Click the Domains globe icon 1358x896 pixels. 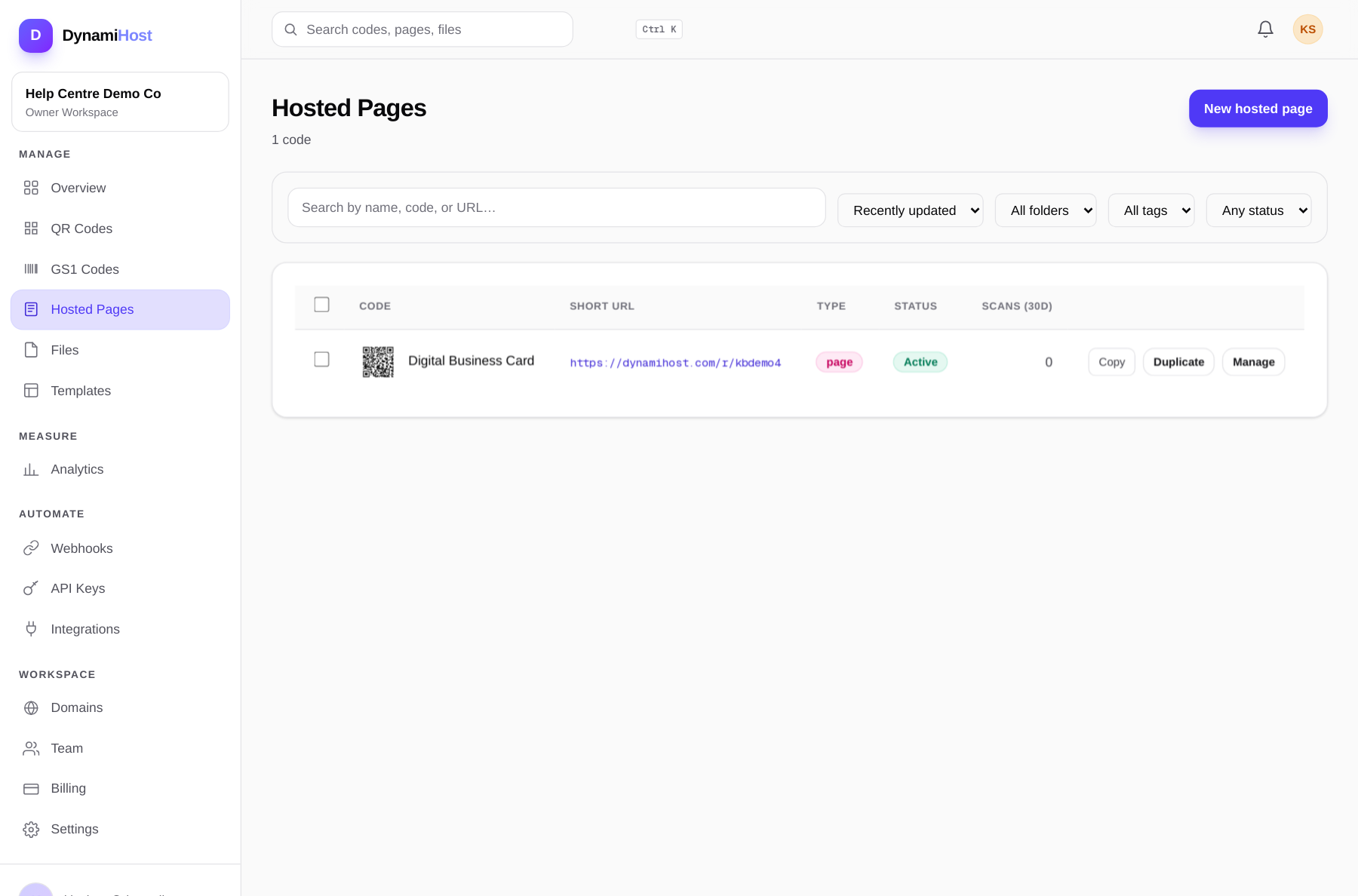click(x=31, y=707)
